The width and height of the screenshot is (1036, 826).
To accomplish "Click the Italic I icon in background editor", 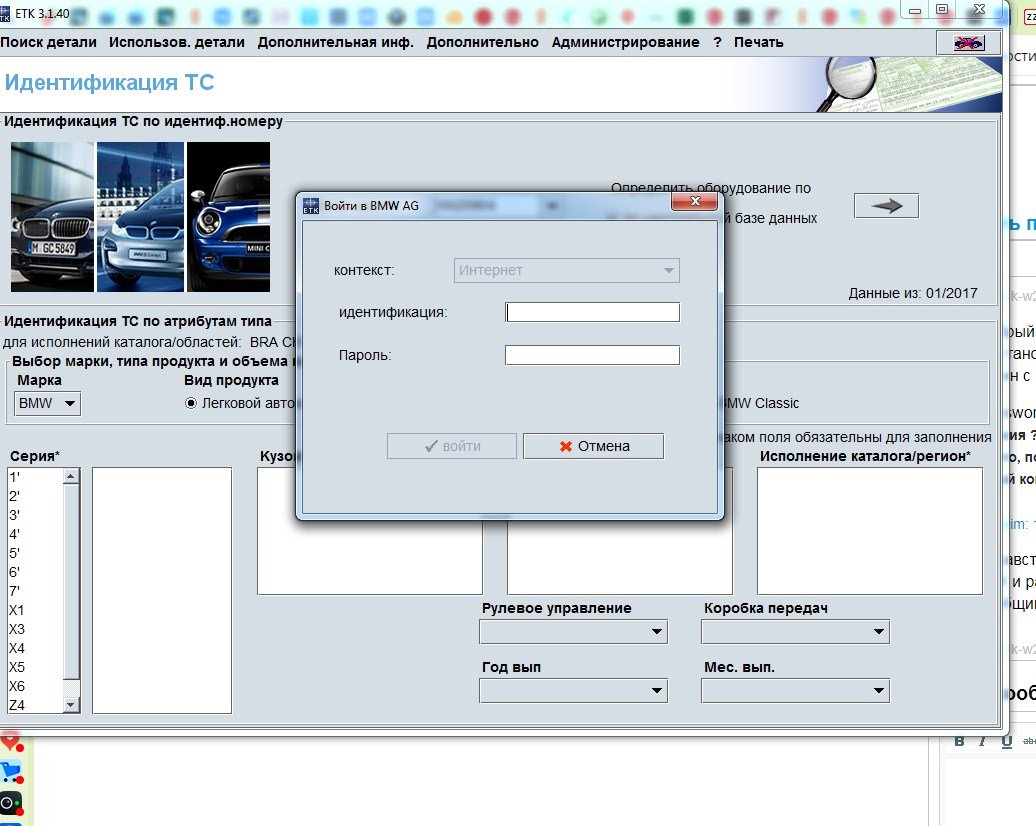I will 982,741.
